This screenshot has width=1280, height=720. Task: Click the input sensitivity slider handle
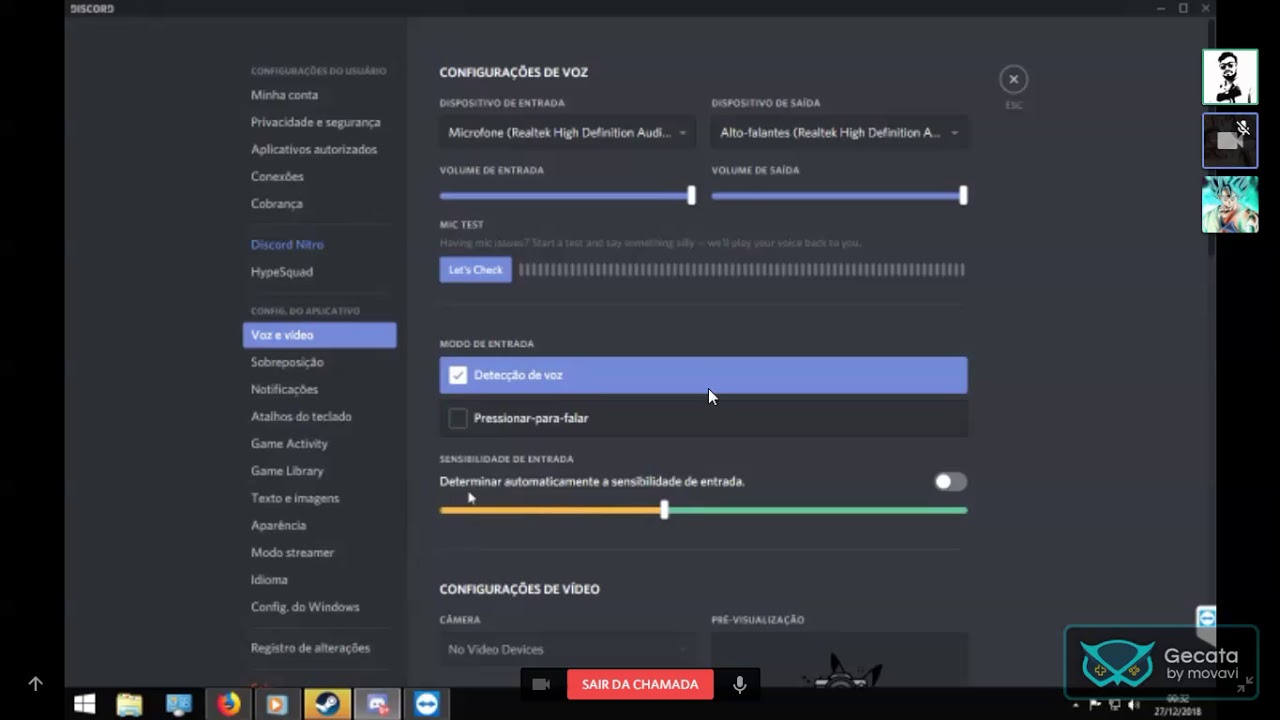point(664,510)
